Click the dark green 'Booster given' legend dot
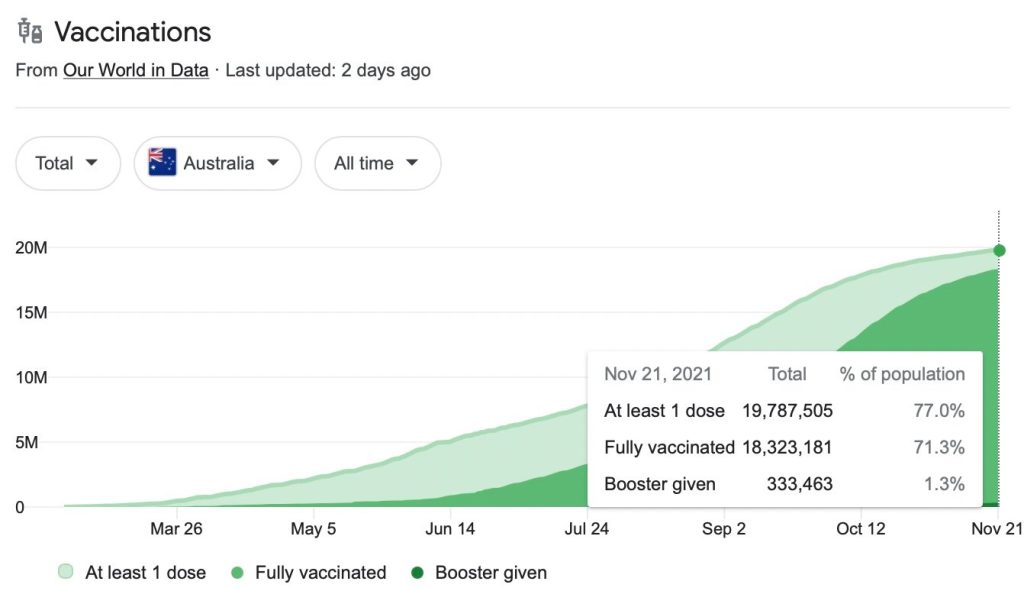 (417, 573)
